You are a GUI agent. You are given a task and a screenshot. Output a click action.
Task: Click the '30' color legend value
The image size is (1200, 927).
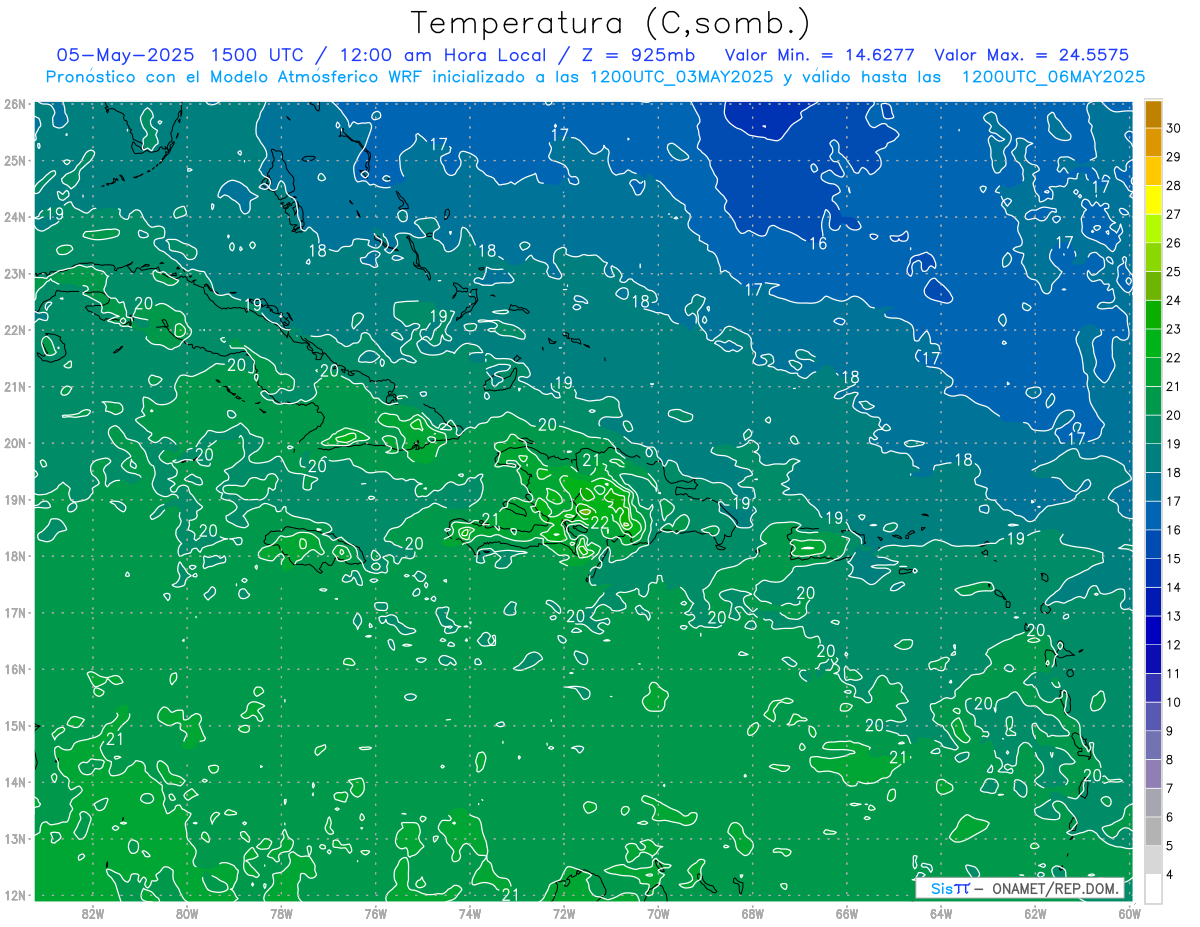1174,129
